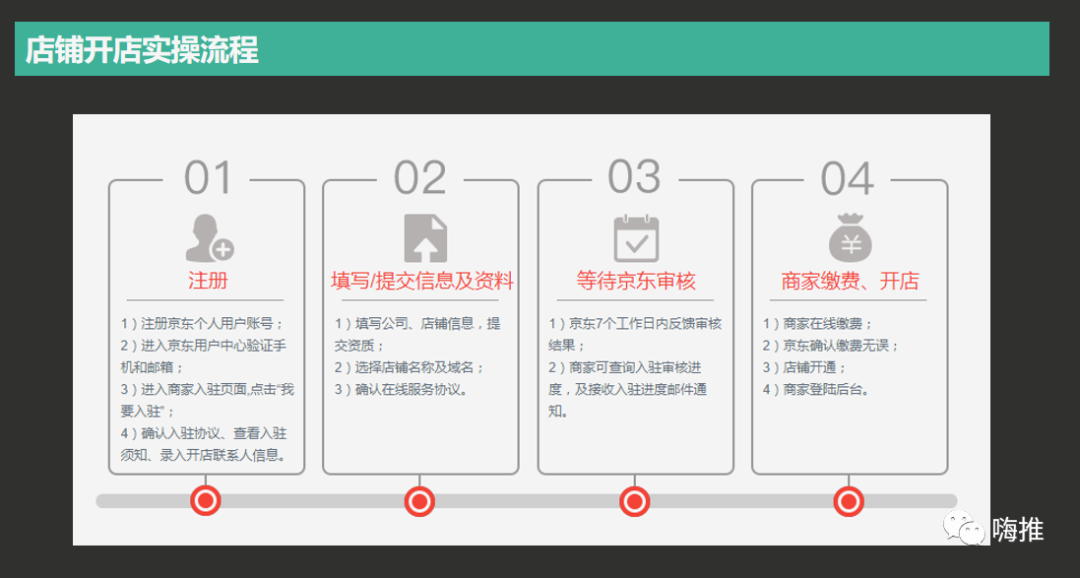Select the red timeline marker under step 03

(x=634, y=501)
